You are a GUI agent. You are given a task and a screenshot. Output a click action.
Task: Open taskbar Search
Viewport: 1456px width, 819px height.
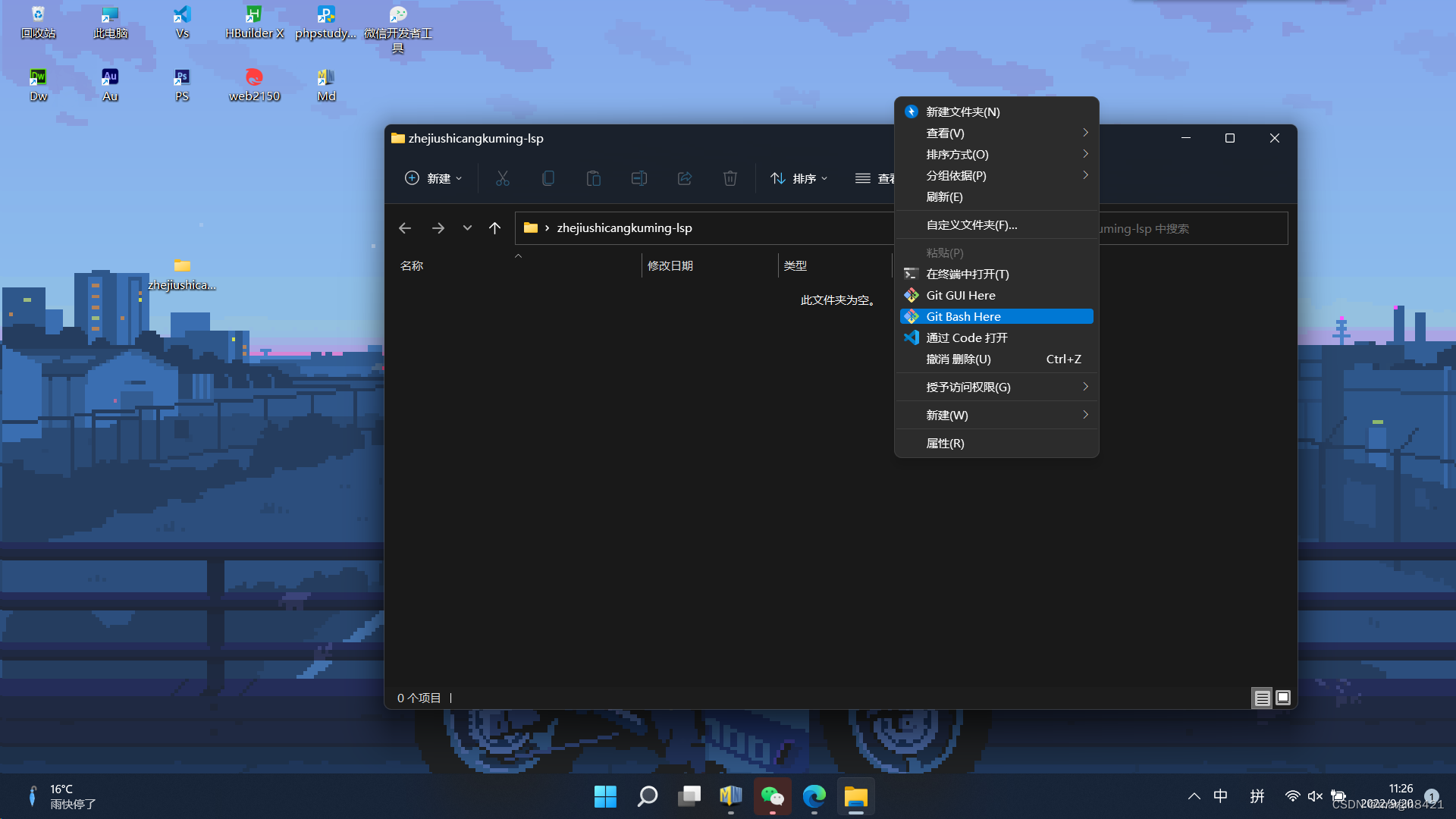647,796
